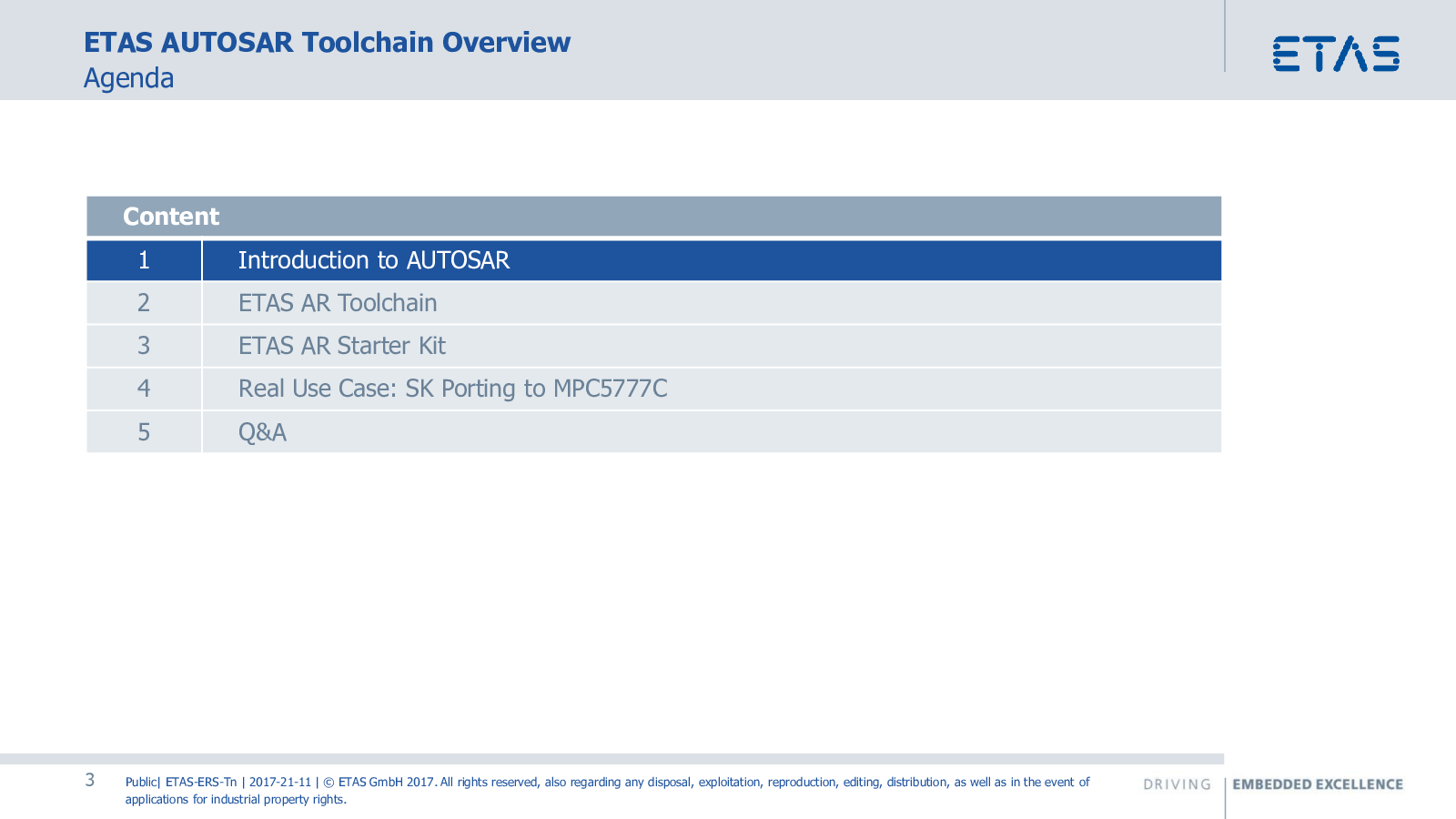Click the 'DRIVING' footer text

[x=1177, y=784]
